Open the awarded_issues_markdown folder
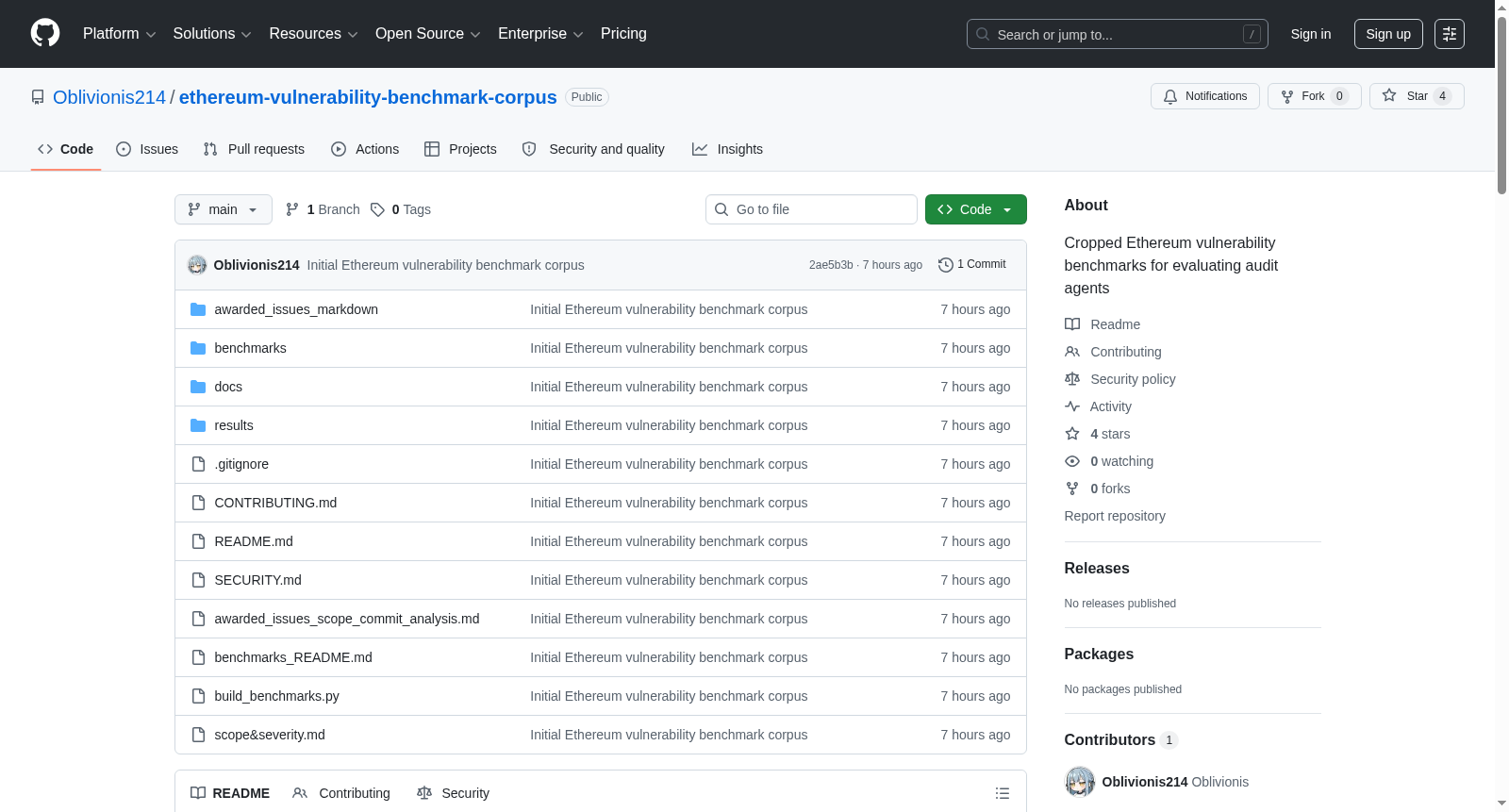This screenshot has height=812, width=1509. coord(296,309)
